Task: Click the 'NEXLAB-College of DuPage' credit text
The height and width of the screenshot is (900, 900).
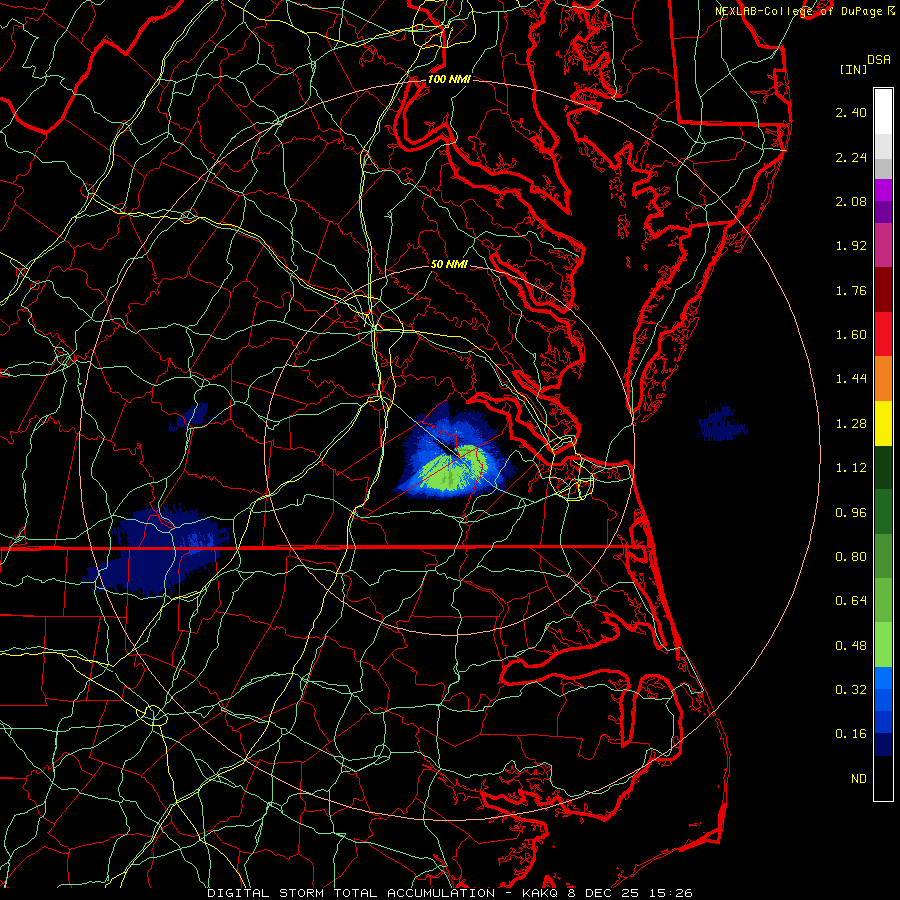Action: 798,11
